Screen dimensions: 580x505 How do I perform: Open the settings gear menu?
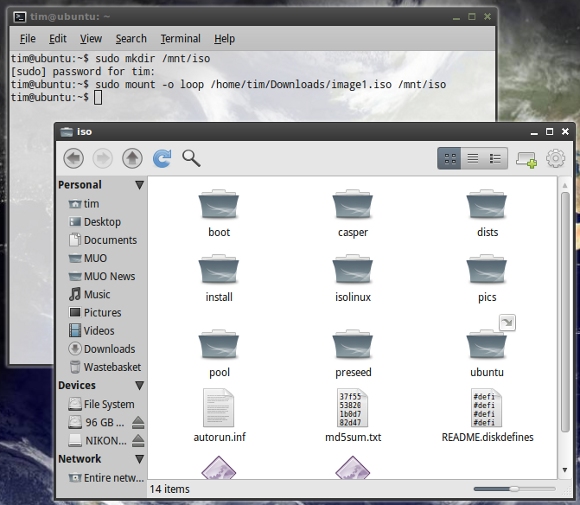pyautogui.click(x=556, y=158)
